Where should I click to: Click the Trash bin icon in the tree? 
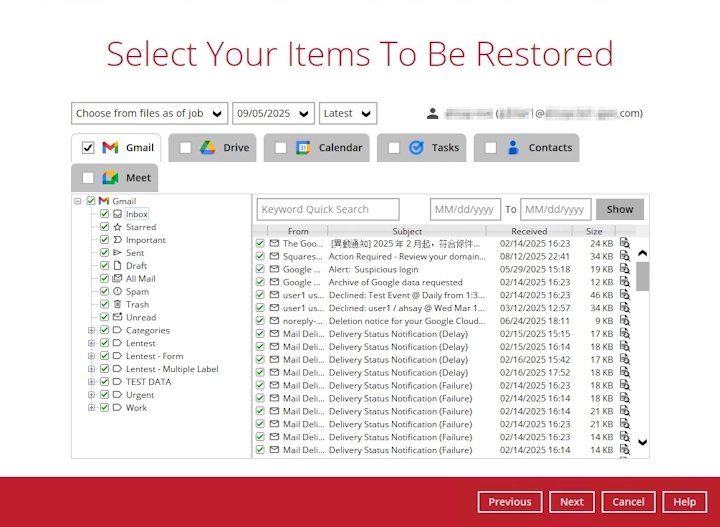pos(118,304)
